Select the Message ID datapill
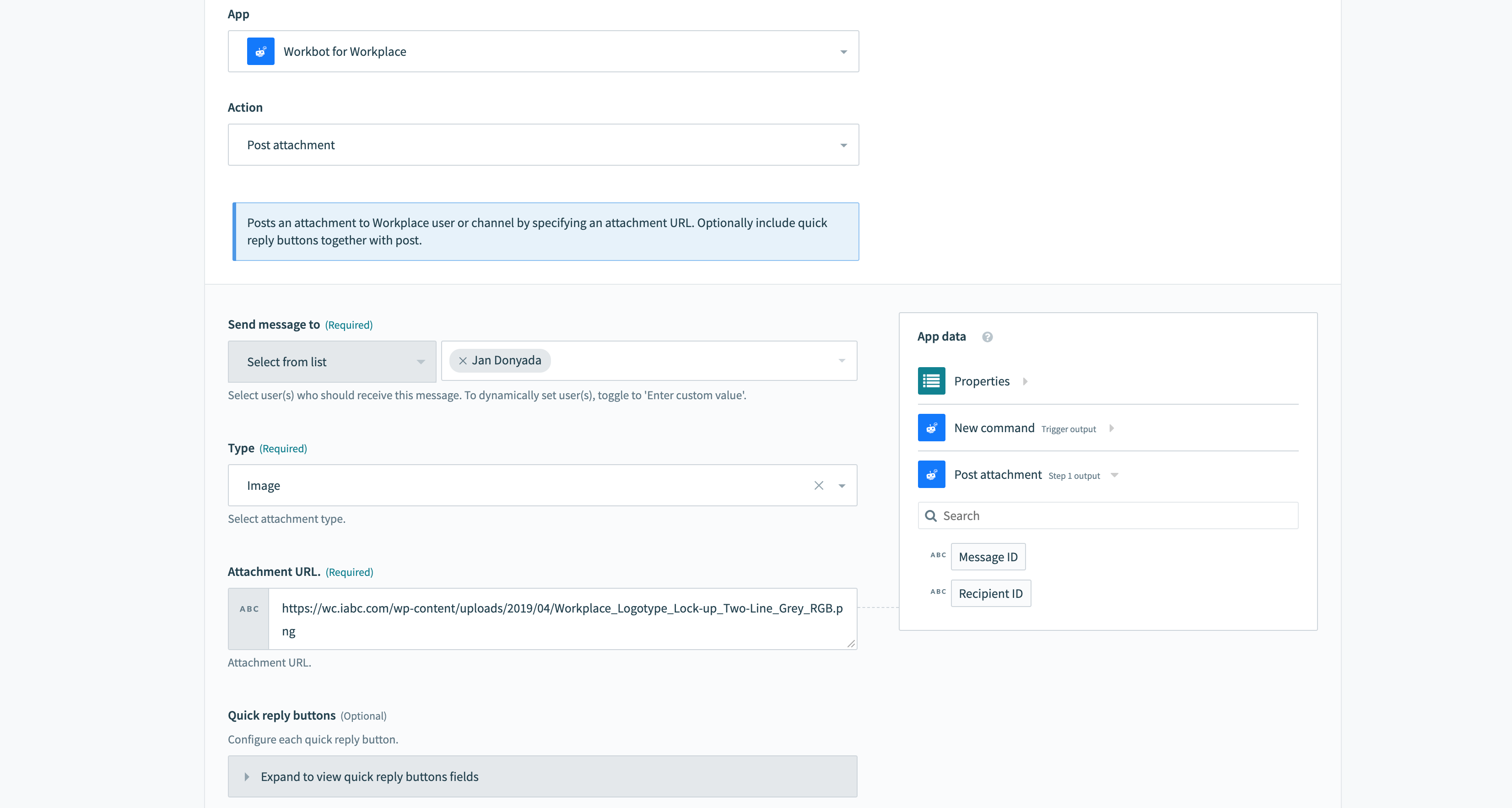Image resolution: width=1512 pixels, height=808 pixels. 988,557
